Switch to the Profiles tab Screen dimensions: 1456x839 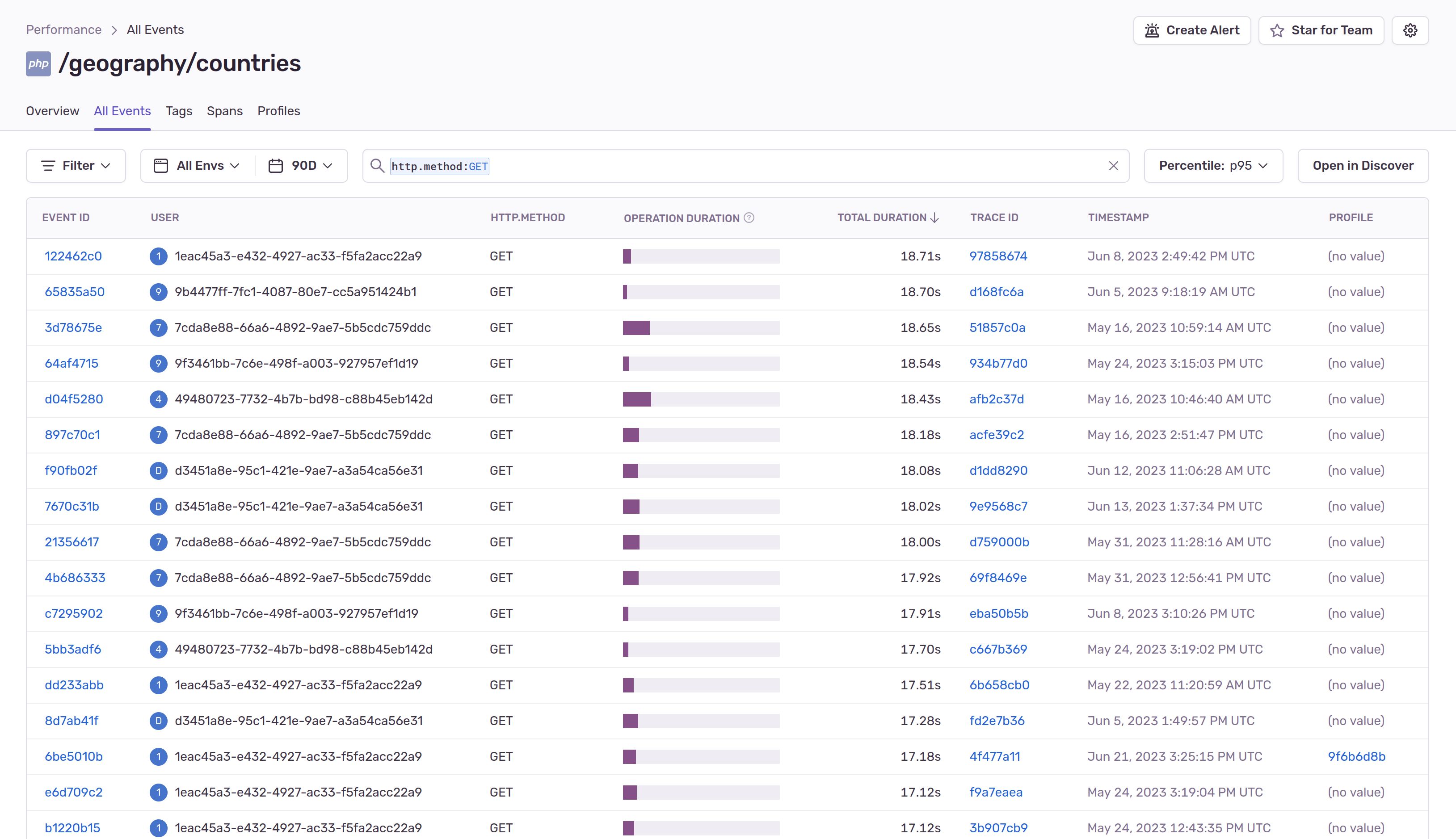pyautogui.click(x=278, y=111)
